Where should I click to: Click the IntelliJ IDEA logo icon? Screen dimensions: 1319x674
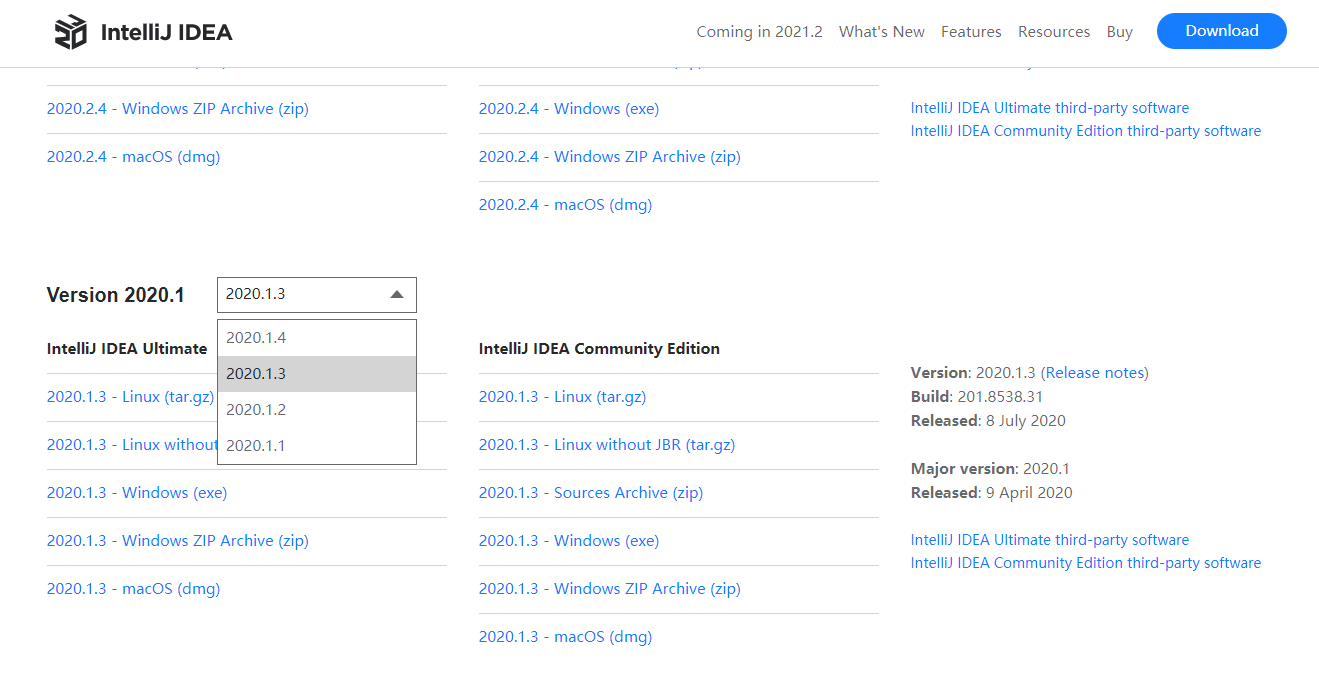coord(70,32)
